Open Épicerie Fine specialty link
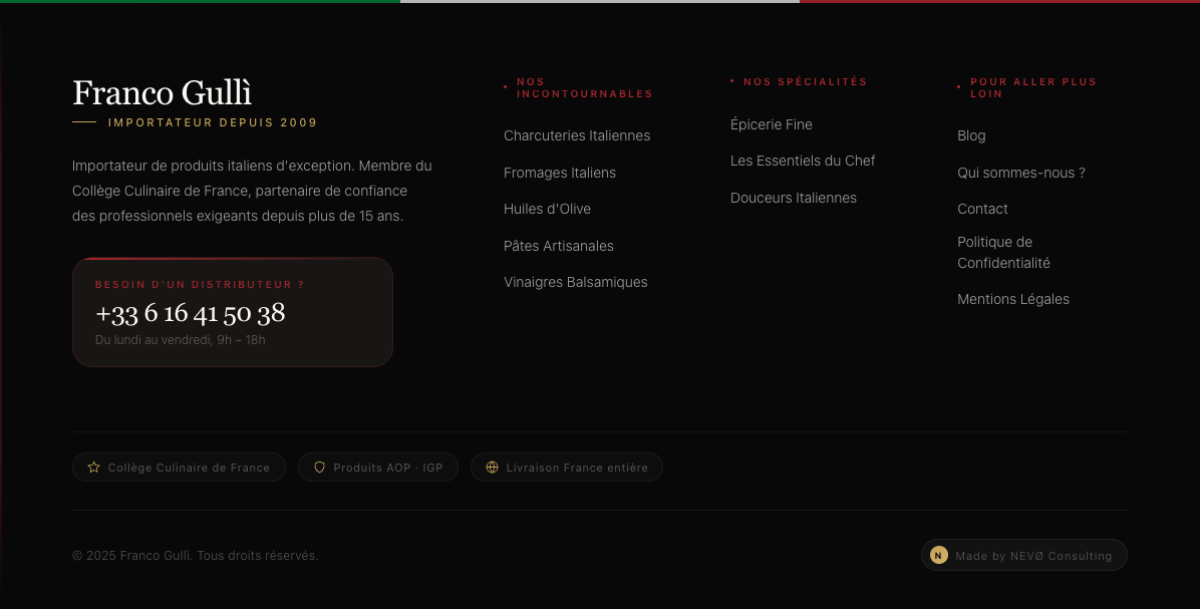The height and width of the screenshot is (609, 1200). (x=771, y=125)
